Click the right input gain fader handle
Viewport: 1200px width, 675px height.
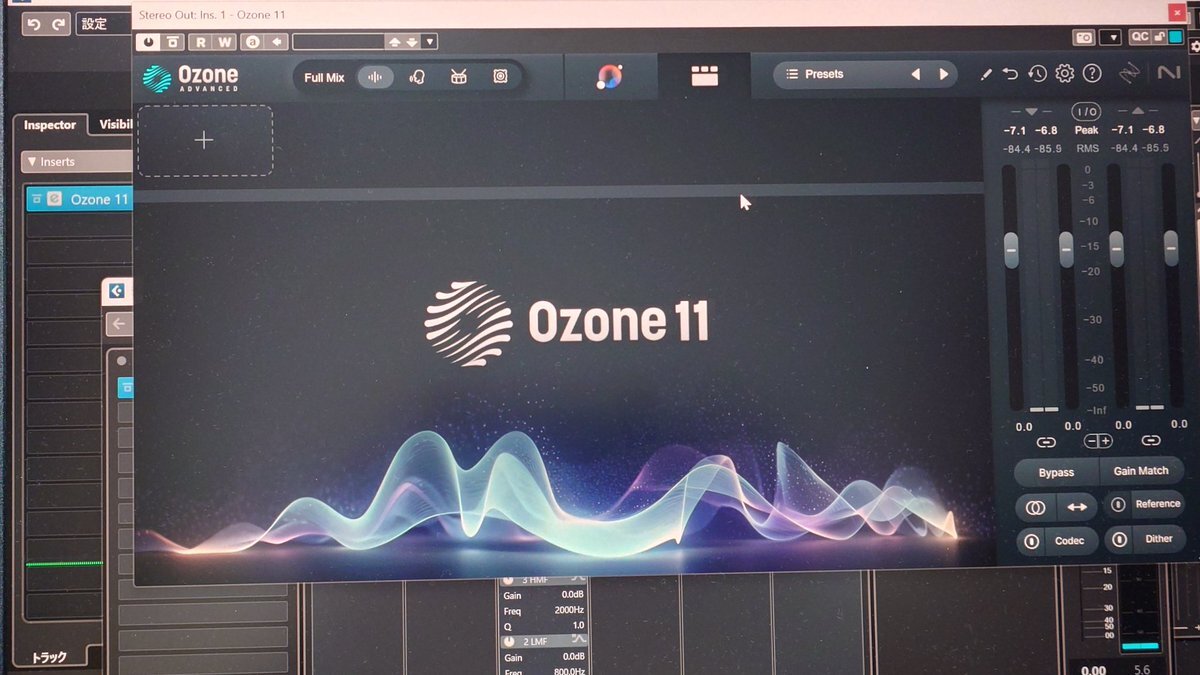pos(1066,248)
